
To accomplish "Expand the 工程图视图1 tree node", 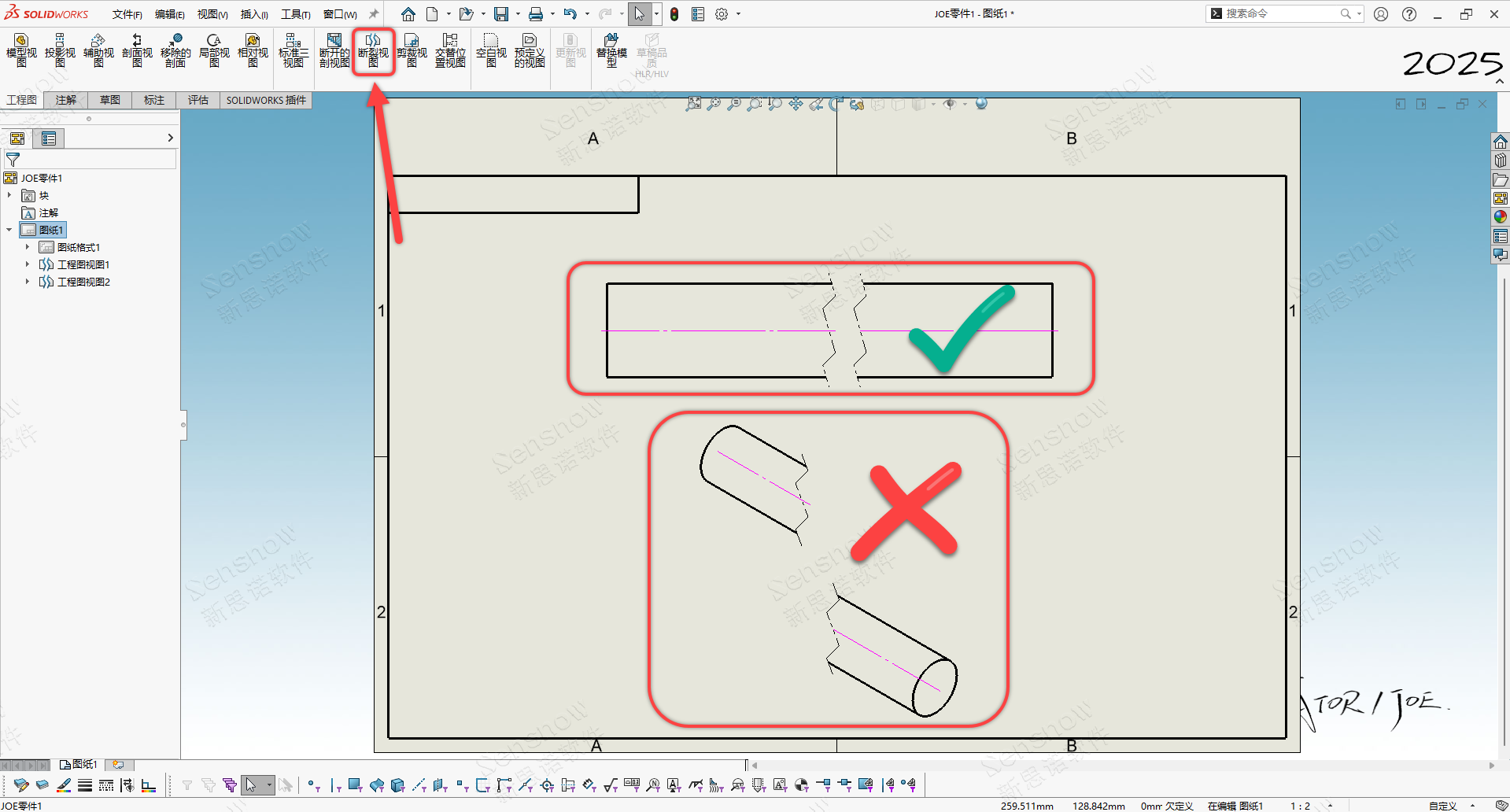I will (x=28, y=264).
